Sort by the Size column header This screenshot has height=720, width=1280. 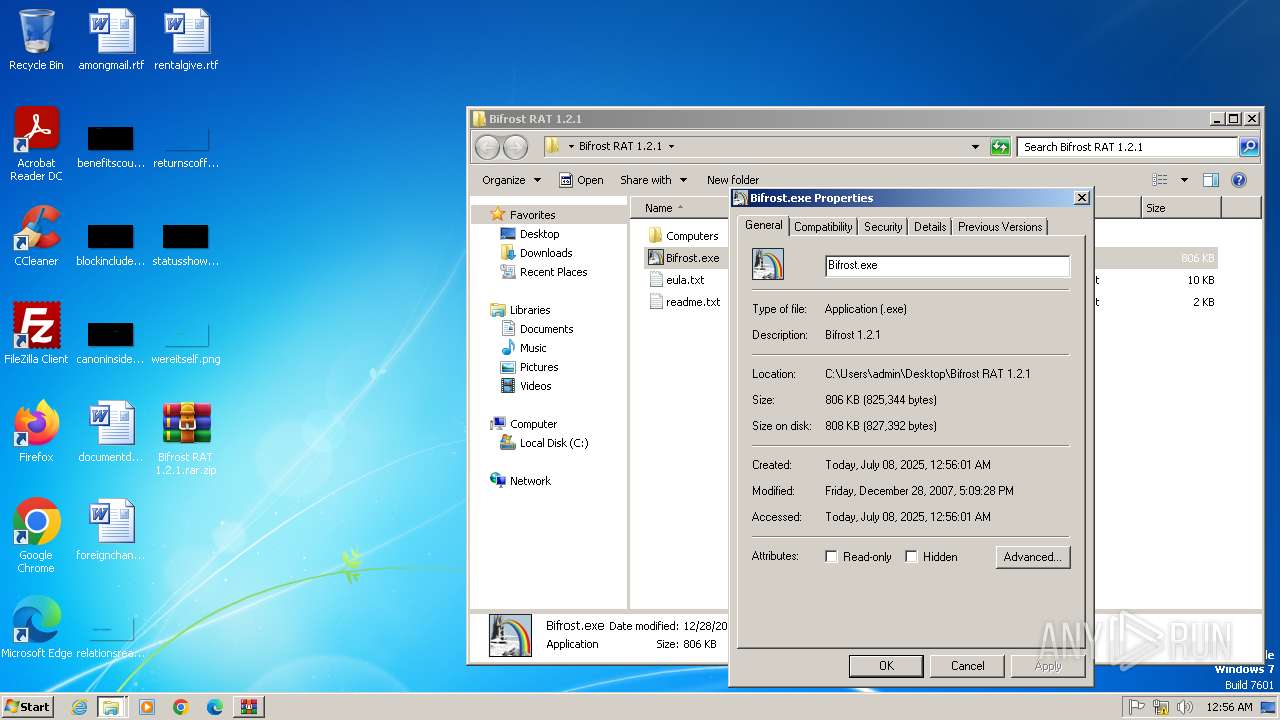click(x=1181, y=208)
